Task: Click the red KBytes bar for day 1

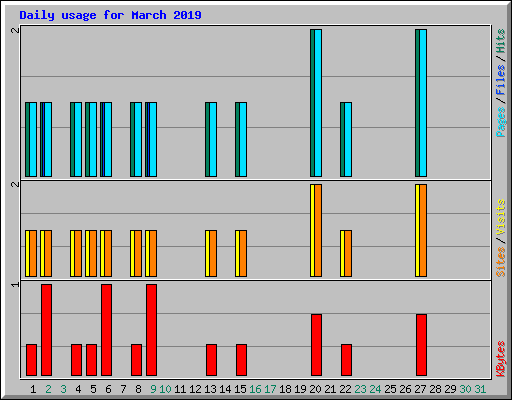Action: tap(31, 360)
